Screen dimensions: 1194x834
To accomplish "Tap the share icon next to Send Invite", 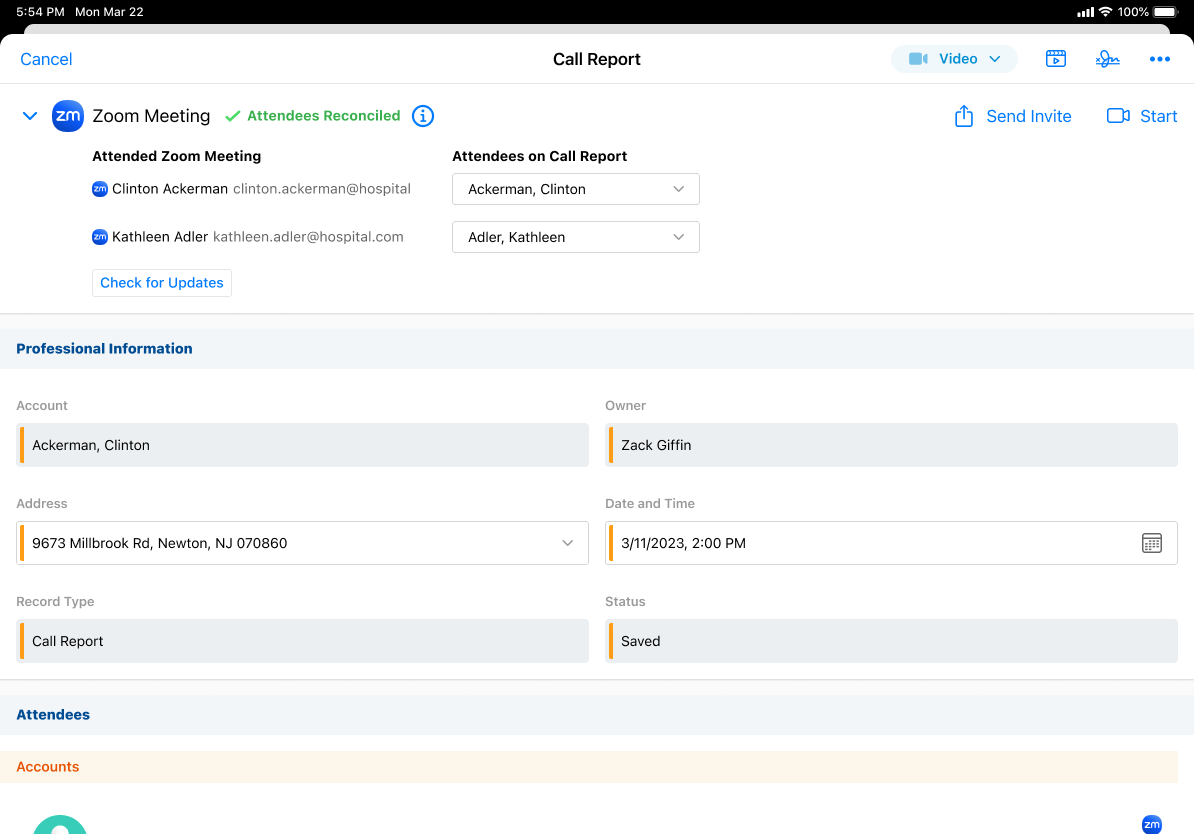I will (x=964, y=116).
